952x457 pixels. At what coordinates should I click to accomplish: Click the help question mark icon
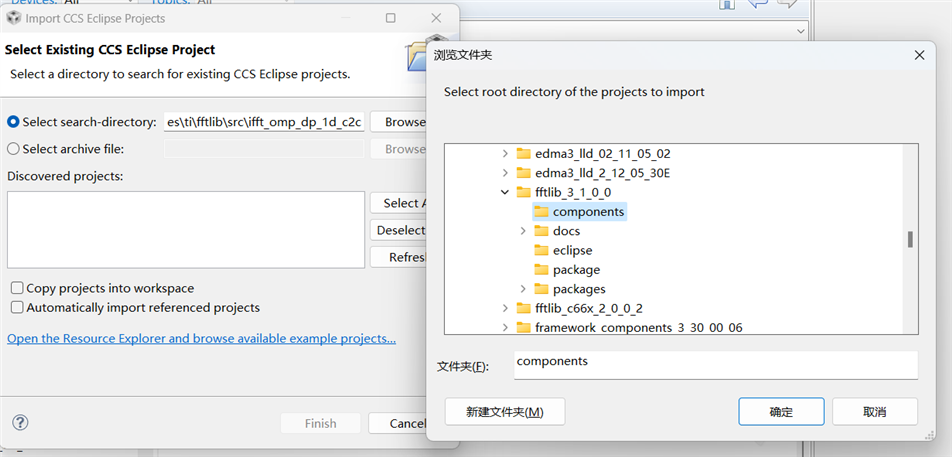pos(21,423)
